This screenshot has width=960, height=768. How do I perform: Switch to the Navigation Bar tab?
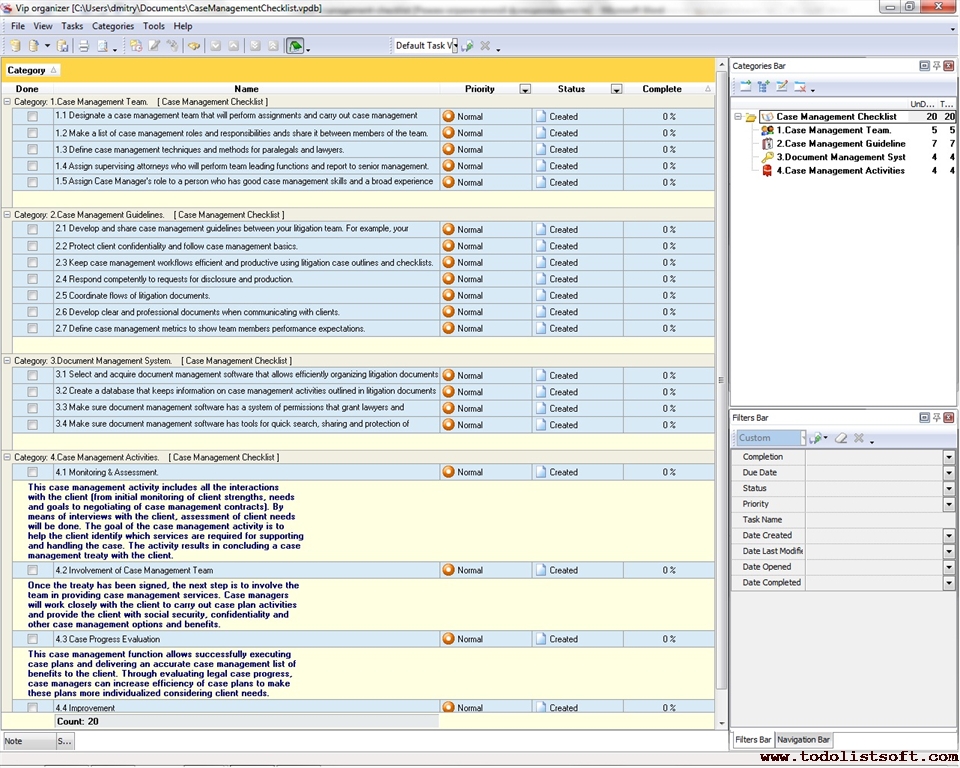tap(803, 740)
